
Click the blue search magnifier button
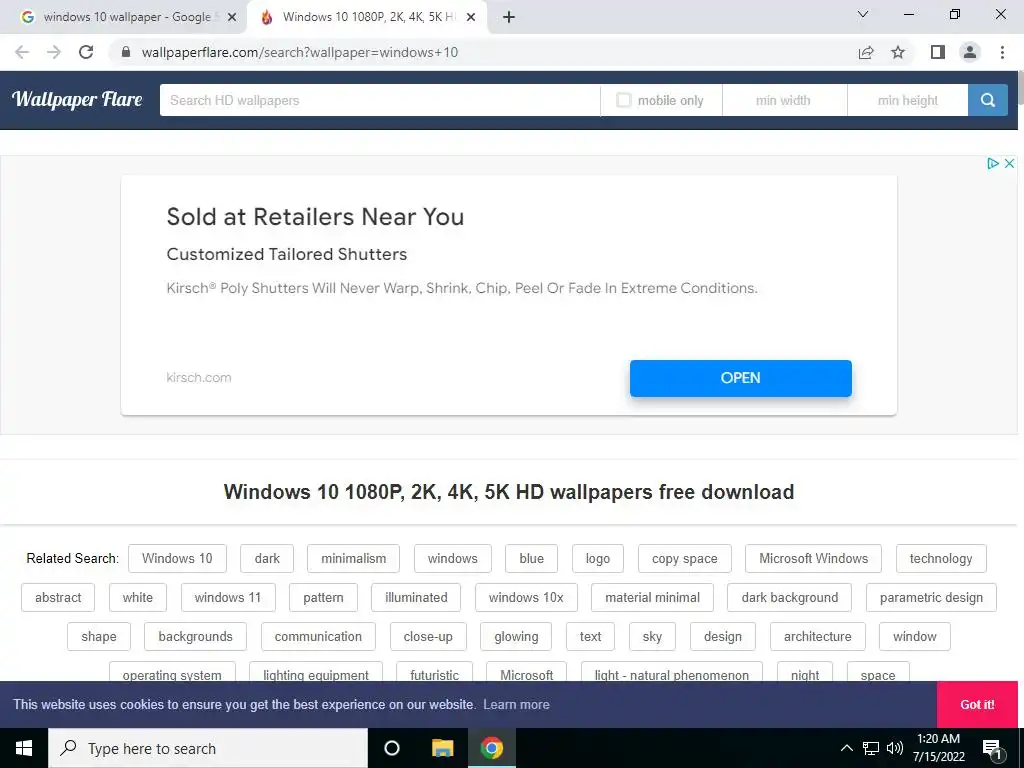point(987,100)
